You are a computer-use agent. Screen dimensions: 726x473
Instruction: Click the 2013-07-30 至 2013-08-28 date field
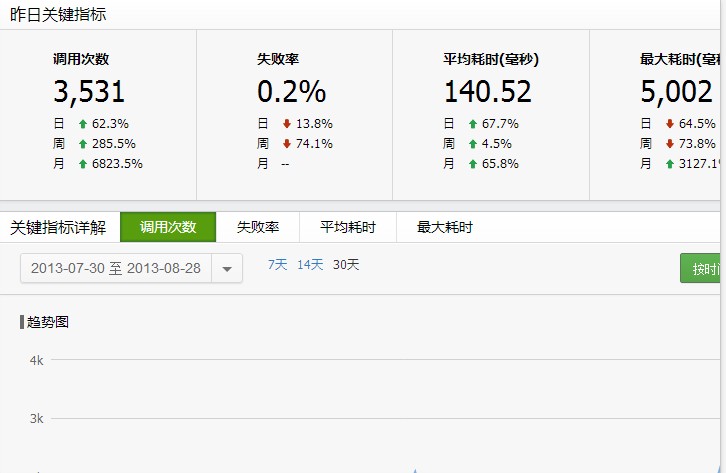coord(116,268)
